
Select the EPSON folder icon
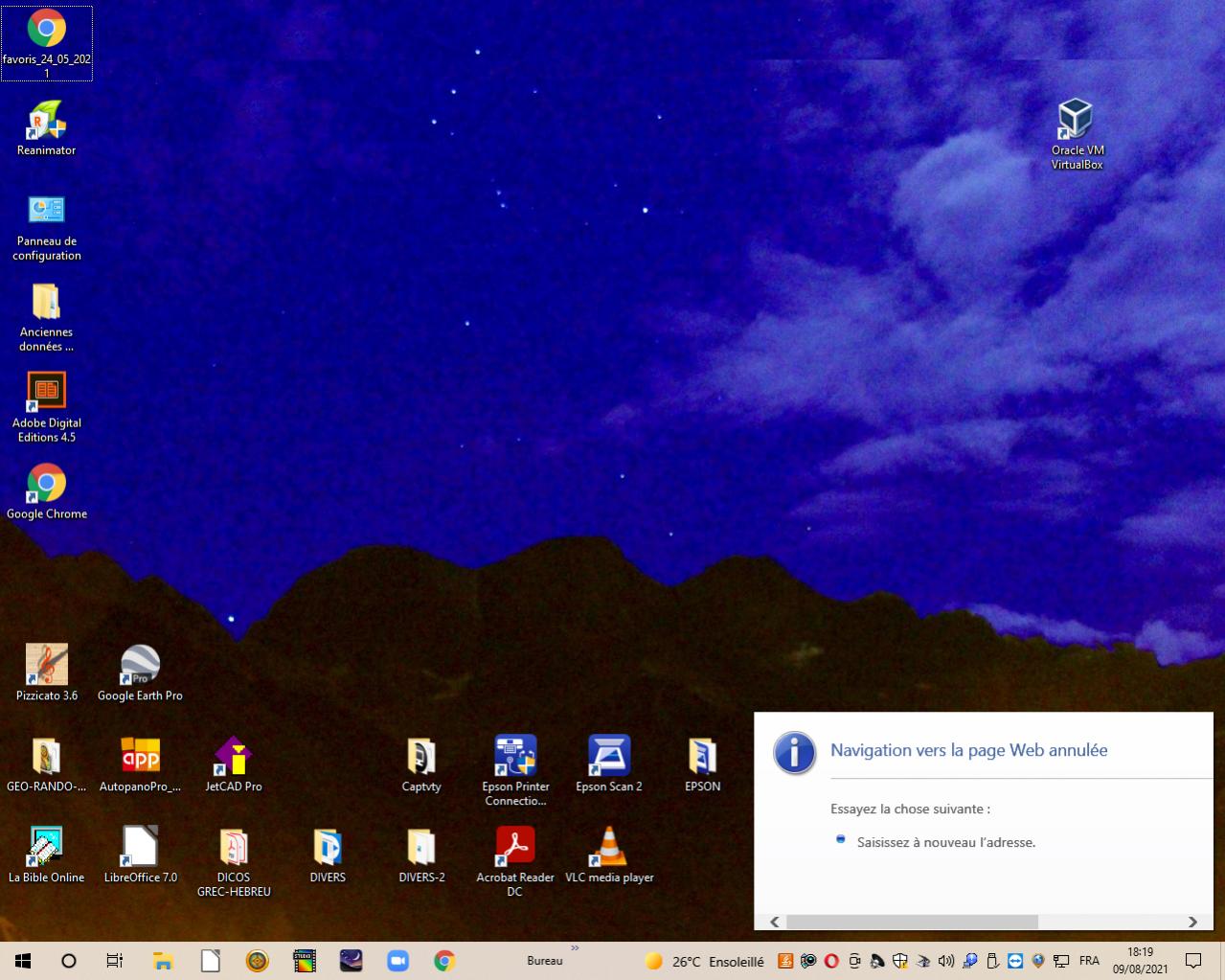pyautogui.click(x=703, y=764)
